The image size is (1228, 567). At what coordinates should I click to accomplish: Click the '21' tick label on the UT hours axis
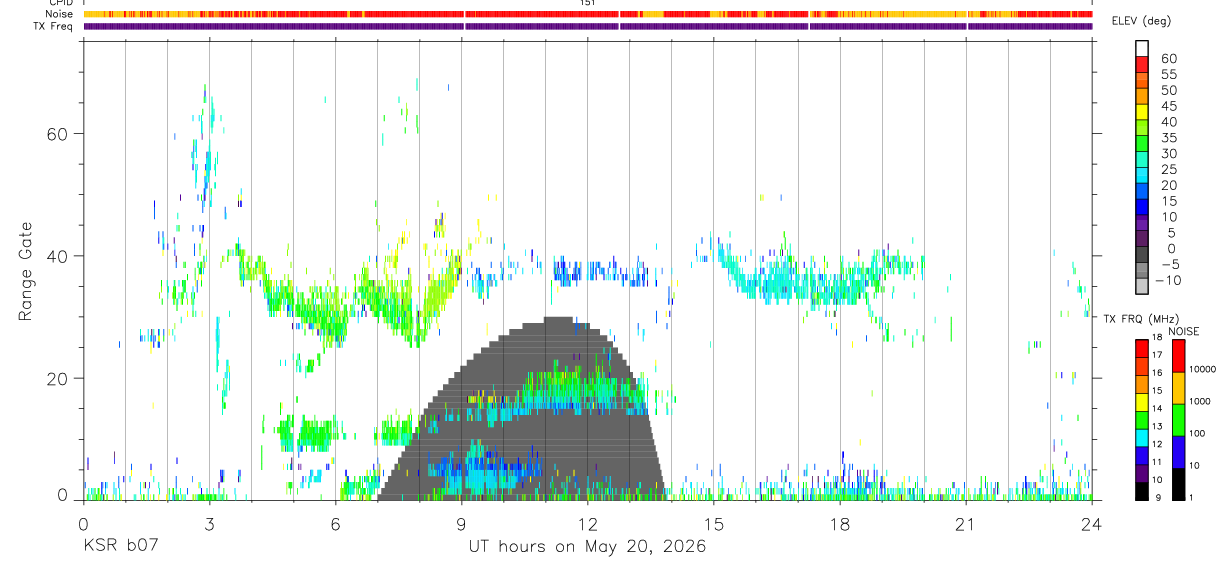[966, 525]
